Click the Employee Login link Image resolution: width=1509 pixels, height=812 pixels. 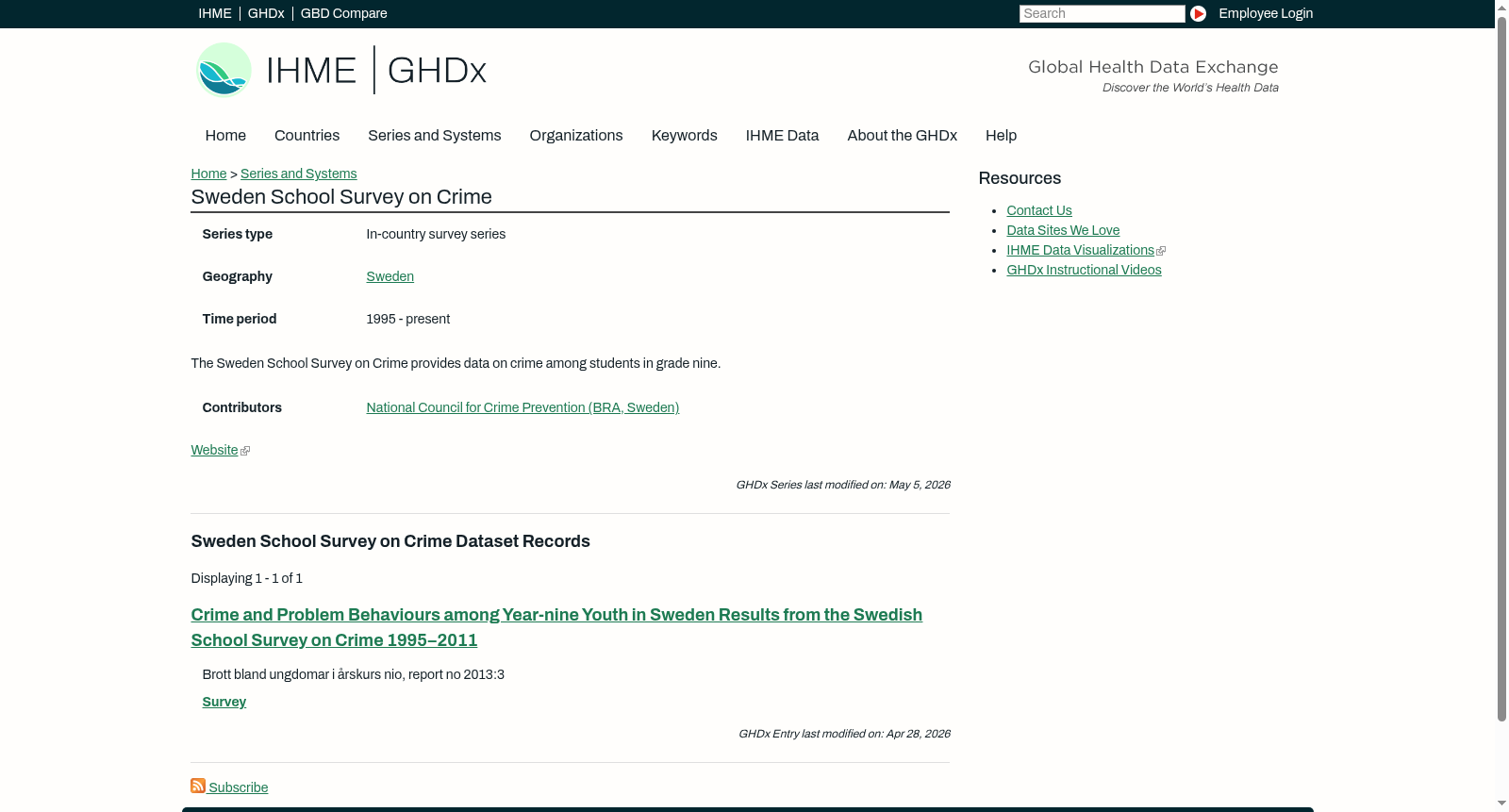(x=1266, y=13)
